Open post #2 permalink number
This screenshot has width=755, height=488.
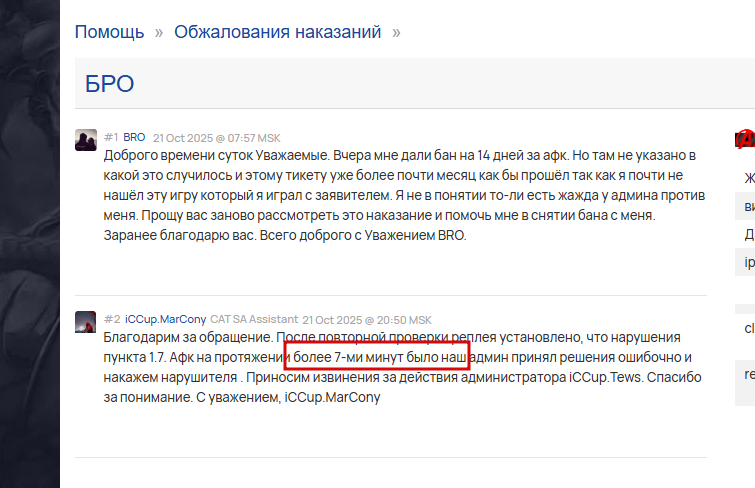pyautogui.click(x=112, y=319)
